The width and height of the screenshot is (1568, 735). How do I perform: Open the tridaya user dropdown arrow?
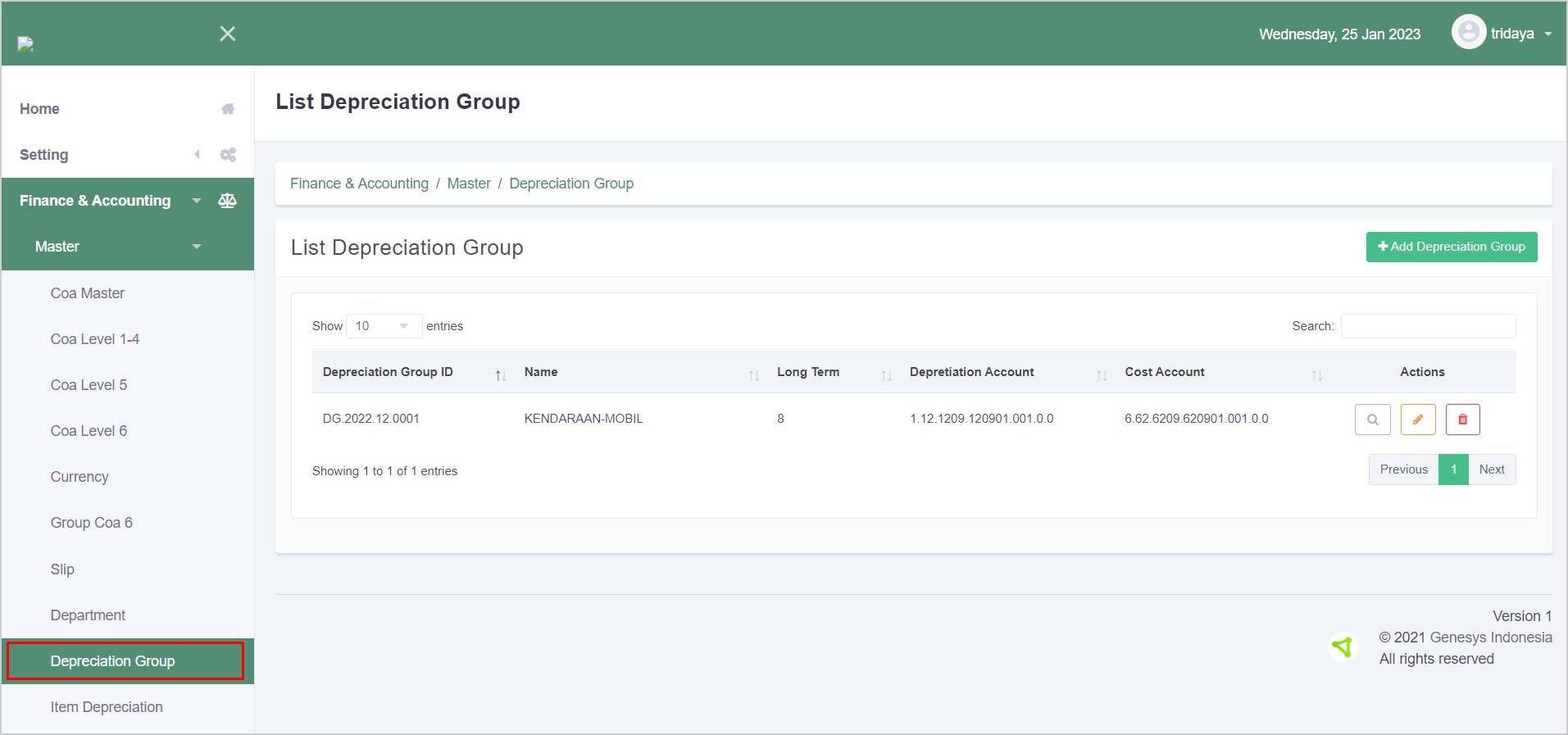coord(1548,34)
